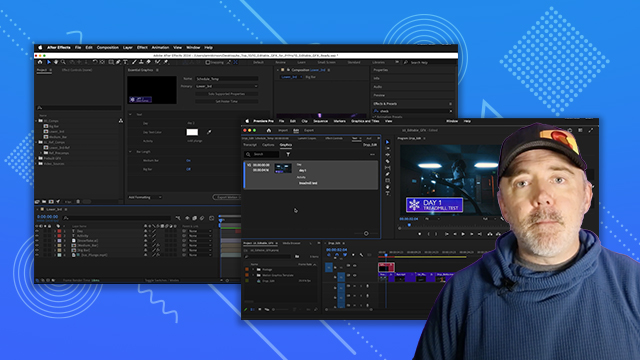The image size is (640, 360).
Task: Select the Type tool in After Effects toolbar
Action: (125, 62)
